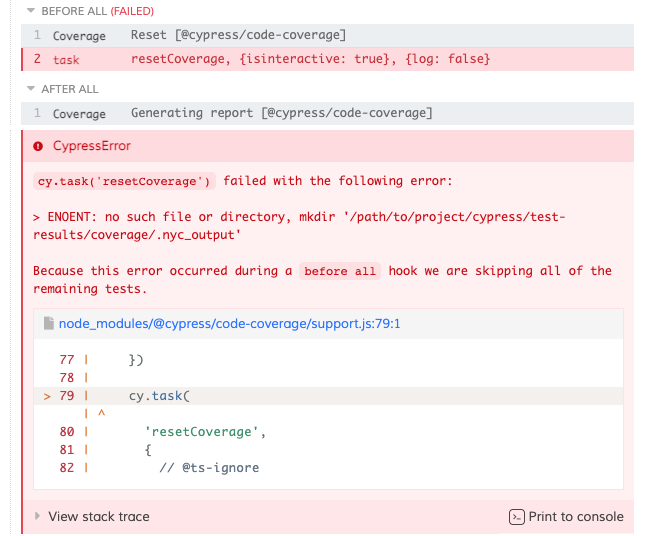The width and height of the screenshot is (645, 536).
Task: Click the terminal icon in Print to console
Action: 517,517
